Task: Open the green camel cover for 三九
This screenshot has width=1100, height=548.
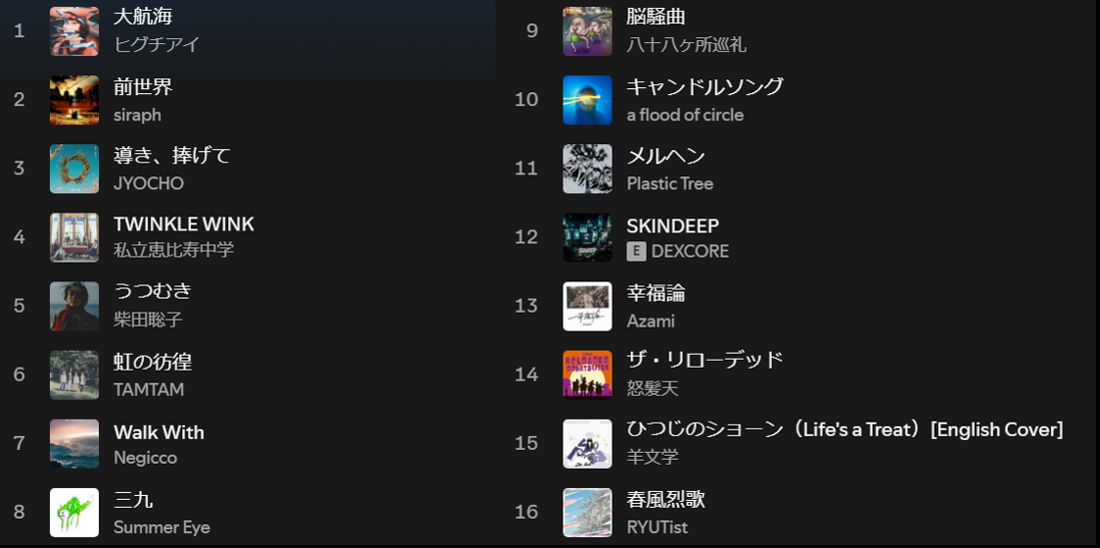Action: (x=74, y=512)
